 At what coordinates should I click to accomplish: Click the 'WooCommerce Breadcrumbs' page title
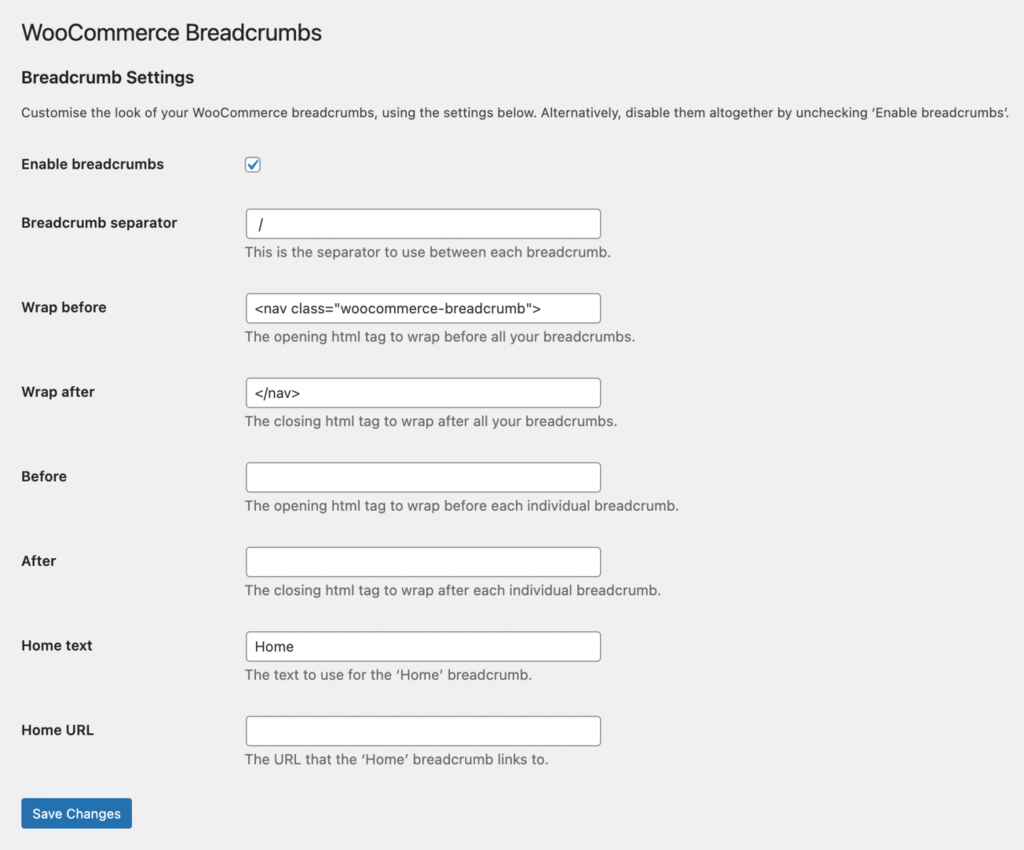[x=171, y=33]
